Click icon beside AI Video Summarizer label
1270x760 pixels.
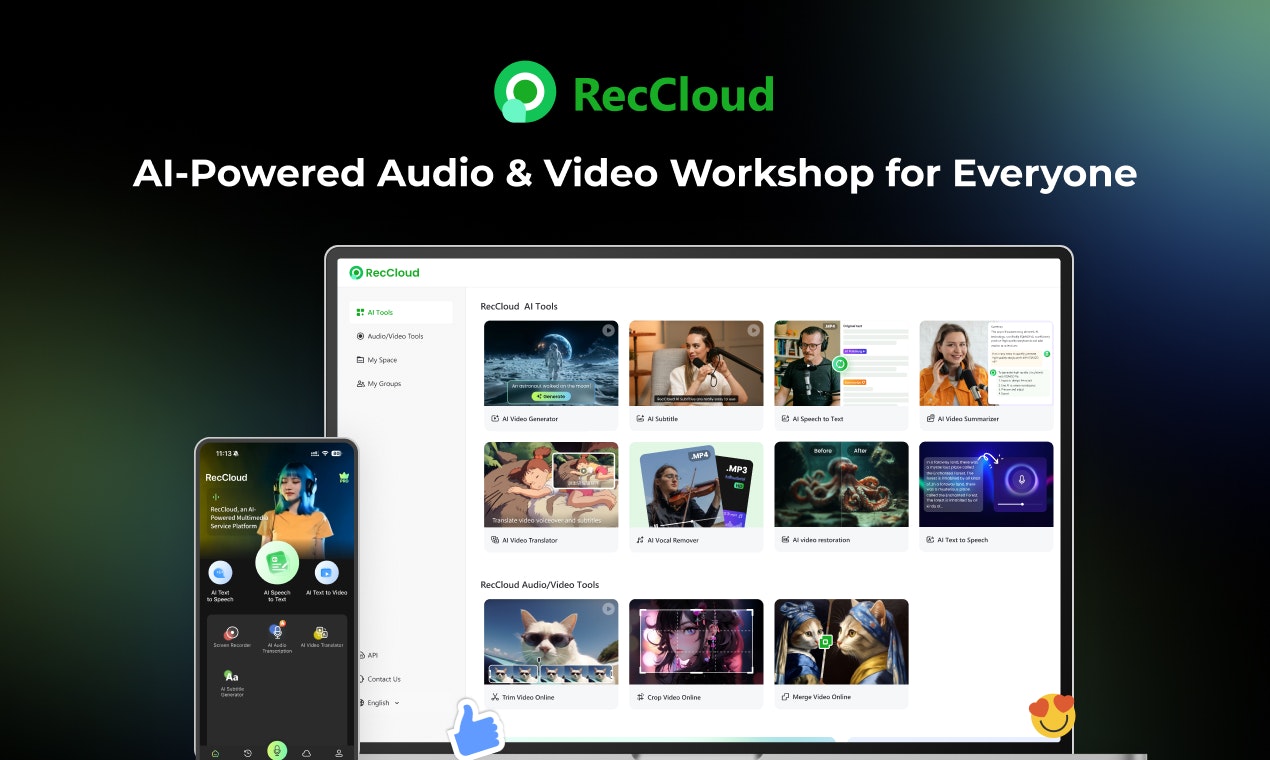click(930, 419)
